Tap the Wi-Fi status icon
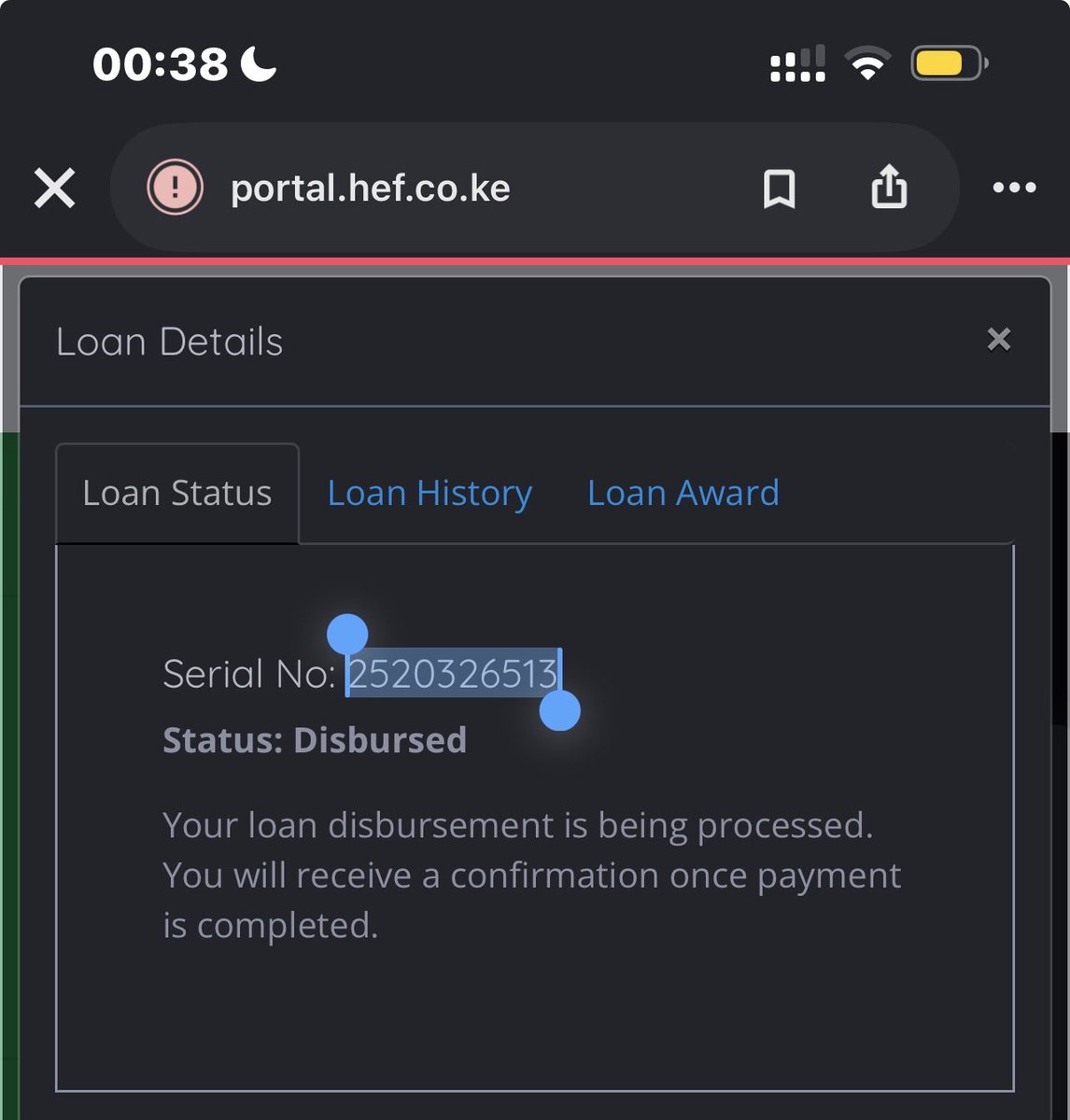The image size is (1070, 1120). 867,63
